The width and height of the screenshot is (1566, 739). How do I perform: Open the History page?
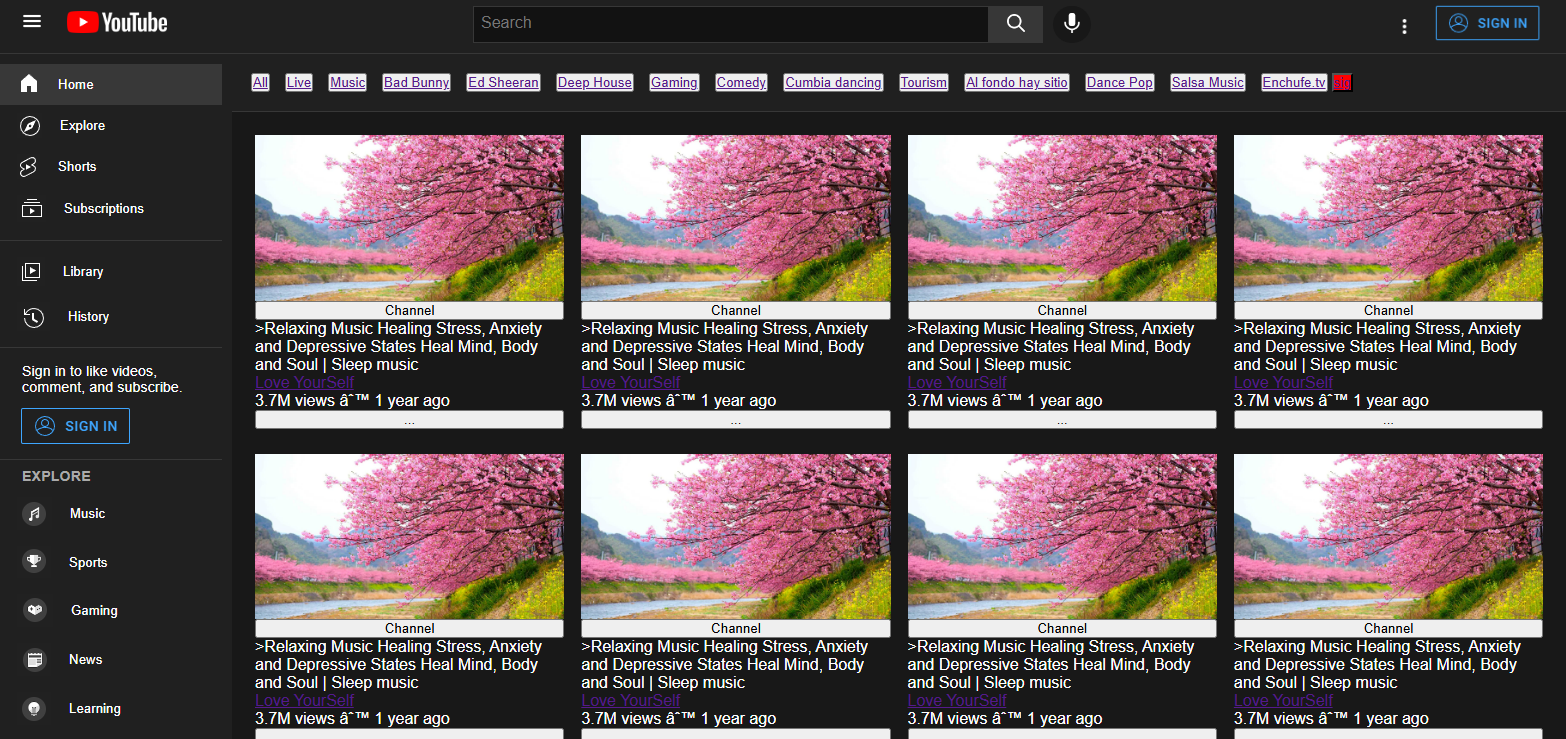click(x=88, y=317)
